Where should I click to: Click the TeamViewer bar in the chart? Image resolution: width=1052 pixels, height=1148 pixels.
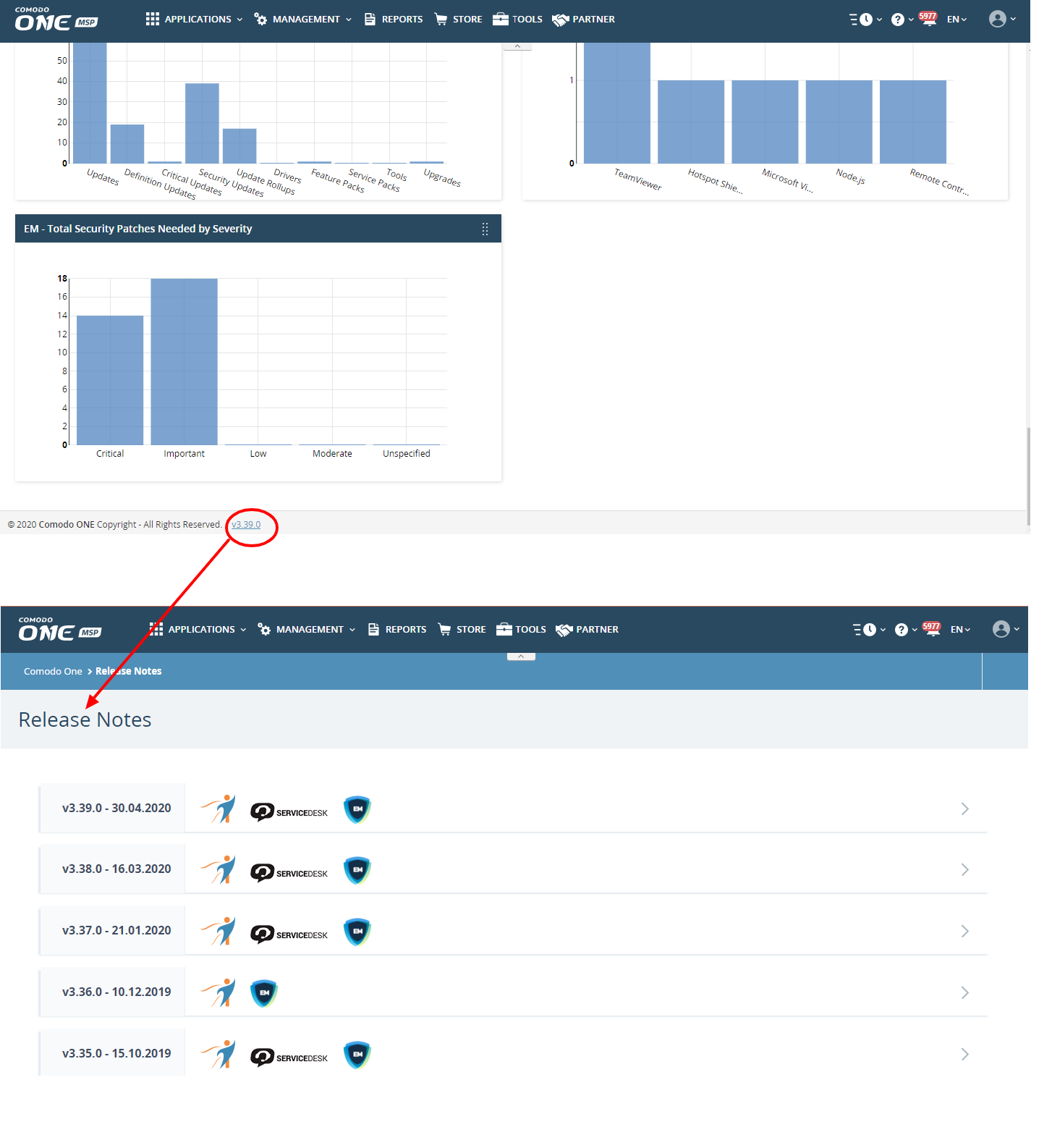pyautogui.click(x=617, y=103)
